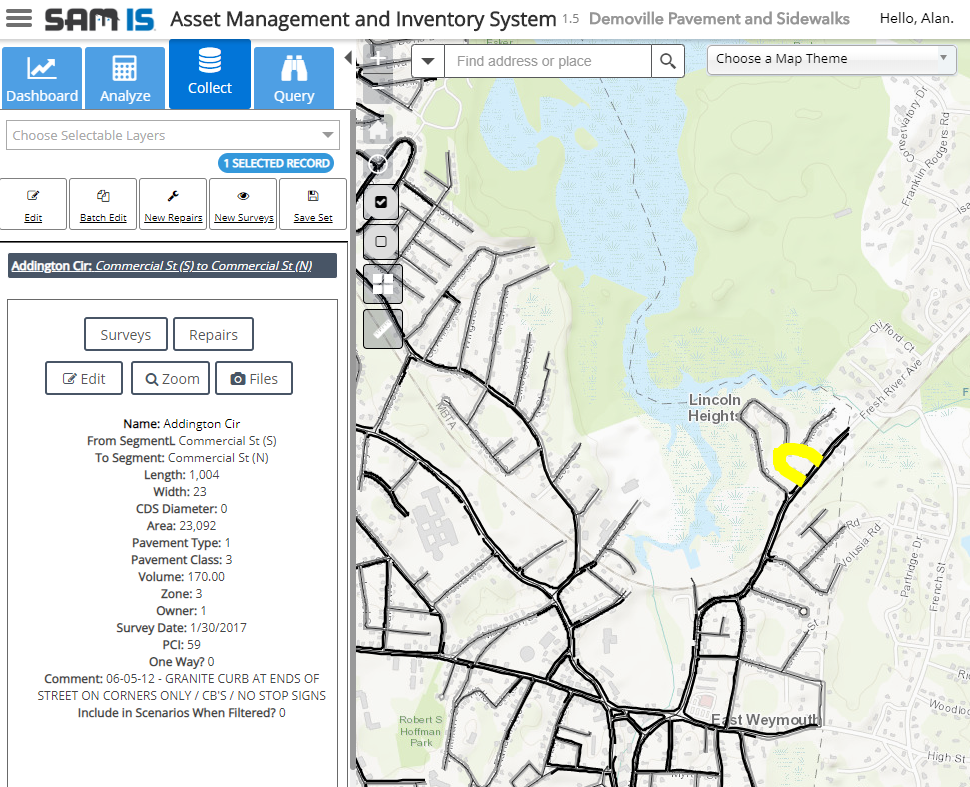Click the map search magnifier icon
970x787 pixels.
[668, 61]
